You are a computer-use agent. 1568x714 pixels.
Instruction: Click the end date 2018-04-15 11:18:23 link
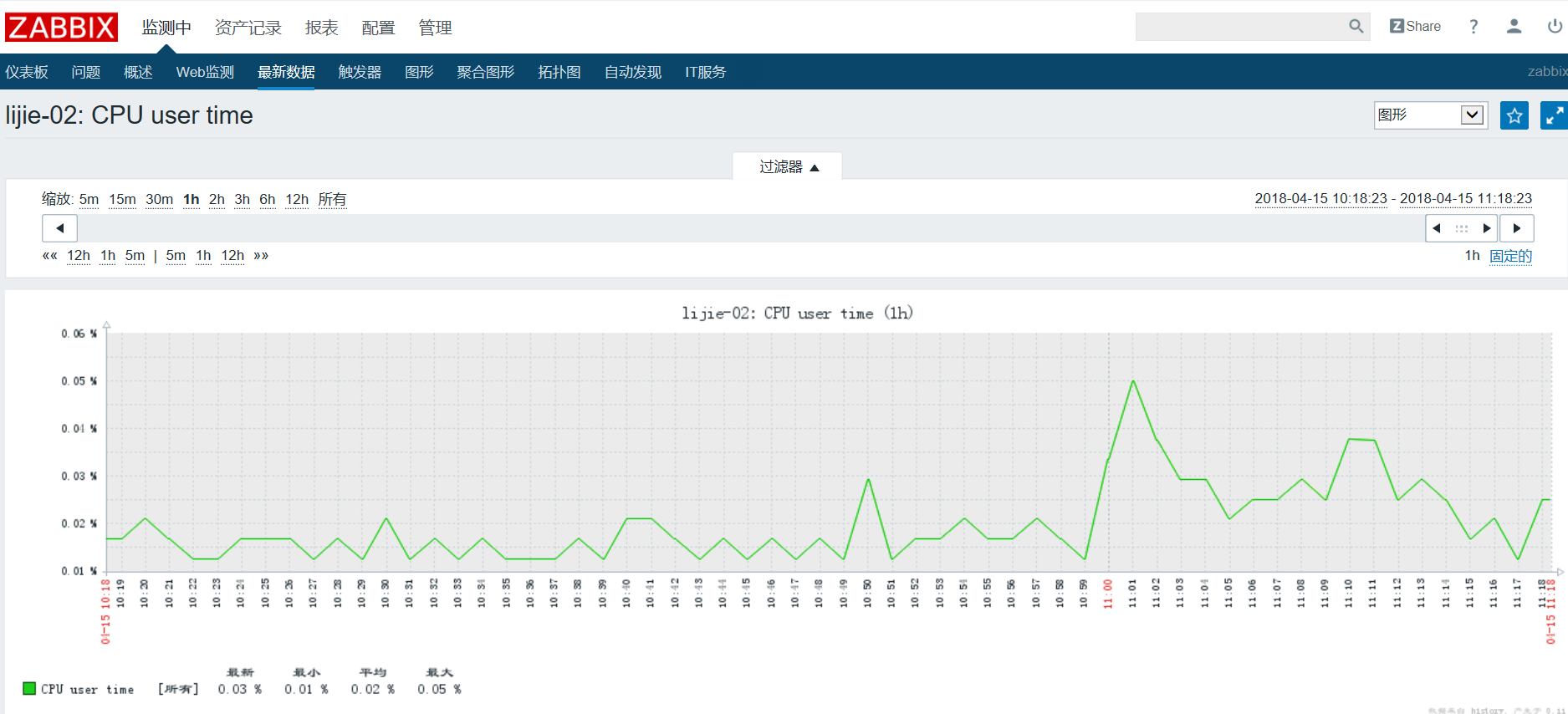pos(1466,198)
